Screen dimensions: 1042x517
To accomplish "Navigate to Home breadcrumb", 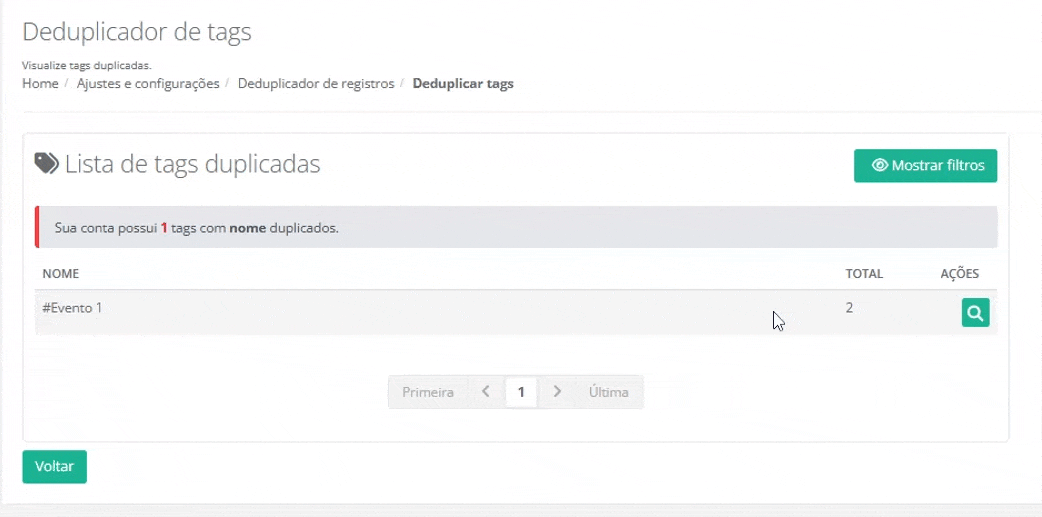I will [x=40, y=84].
